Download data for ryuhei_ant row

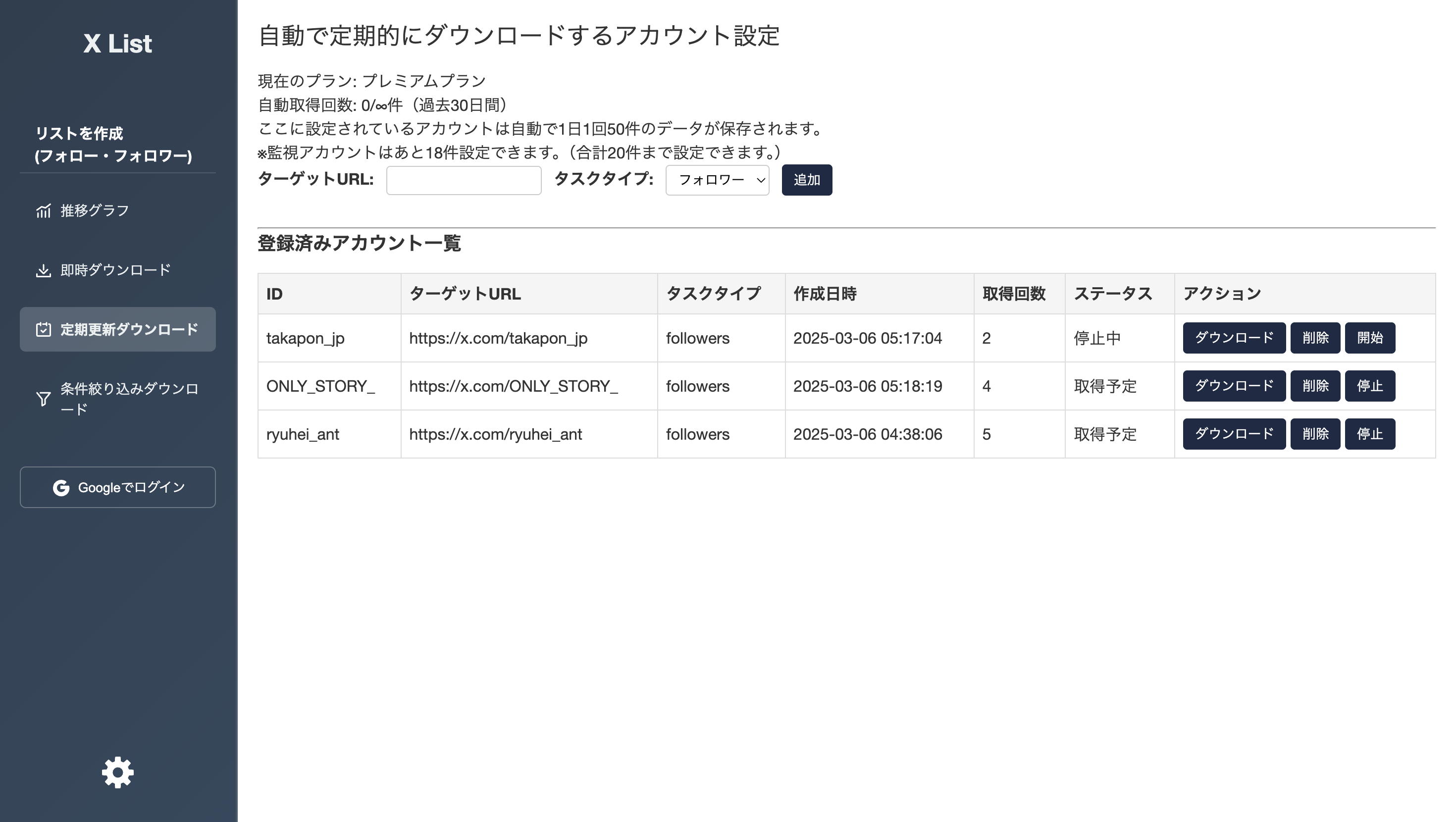pos(1234,434)
